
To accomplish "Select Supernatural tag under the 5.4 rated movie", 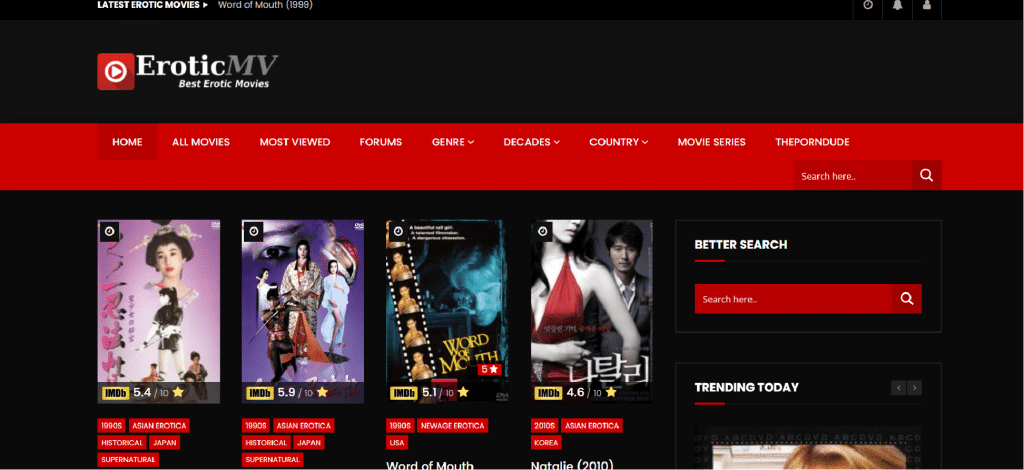I will pyautogui.click(x=128, y=460).
